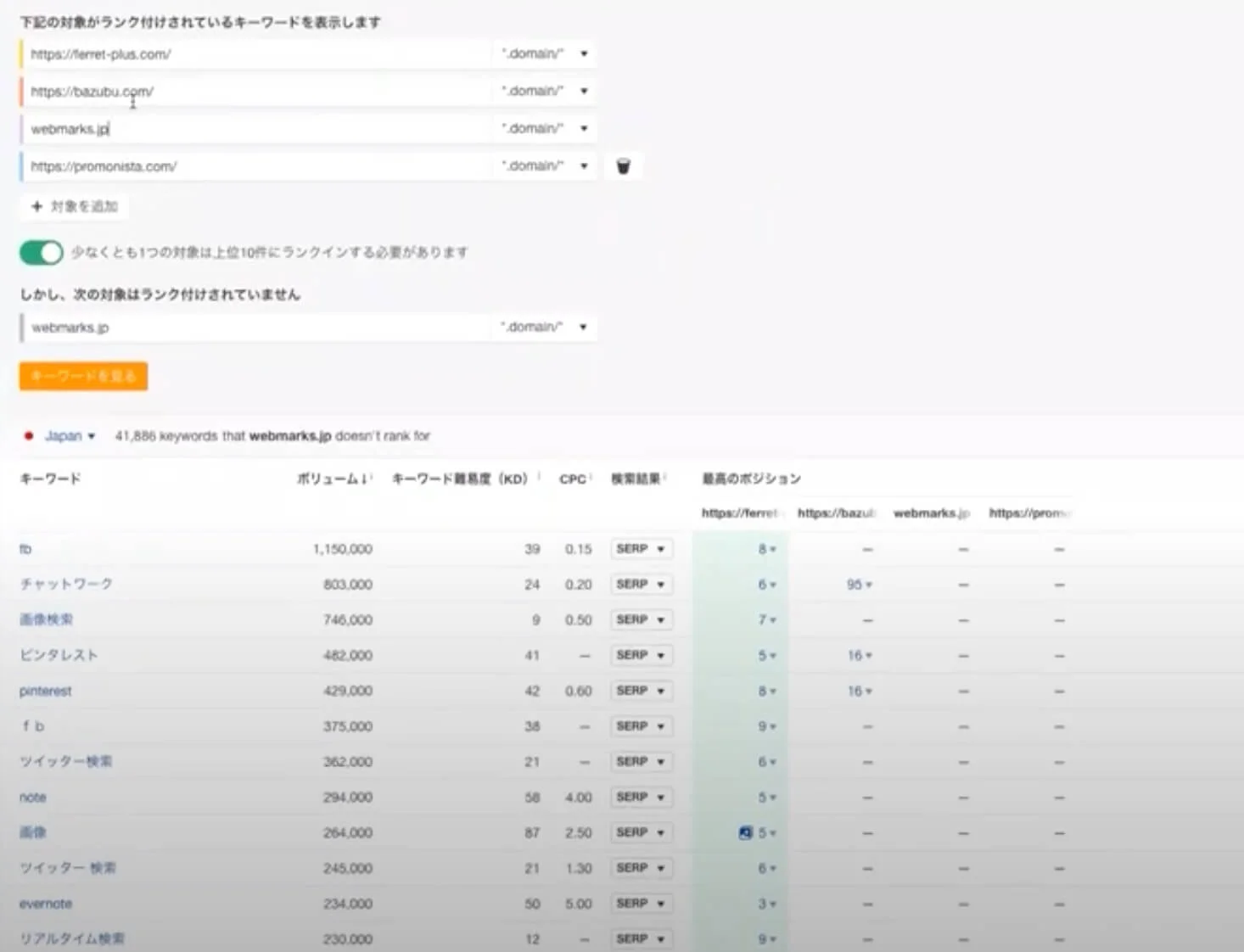Delete the promonista.com target with trash icon

[x=623, y=166]
